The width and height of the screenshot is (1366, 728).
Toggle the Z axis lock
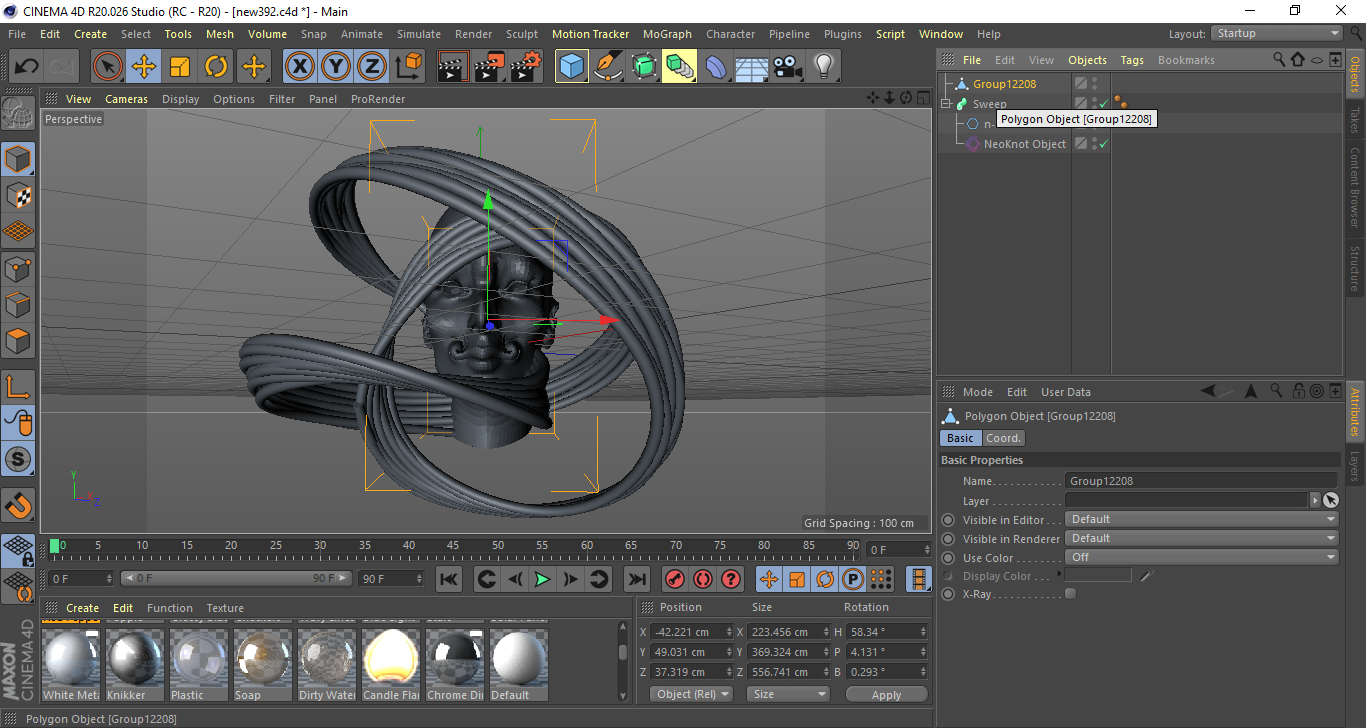[371, 67]
